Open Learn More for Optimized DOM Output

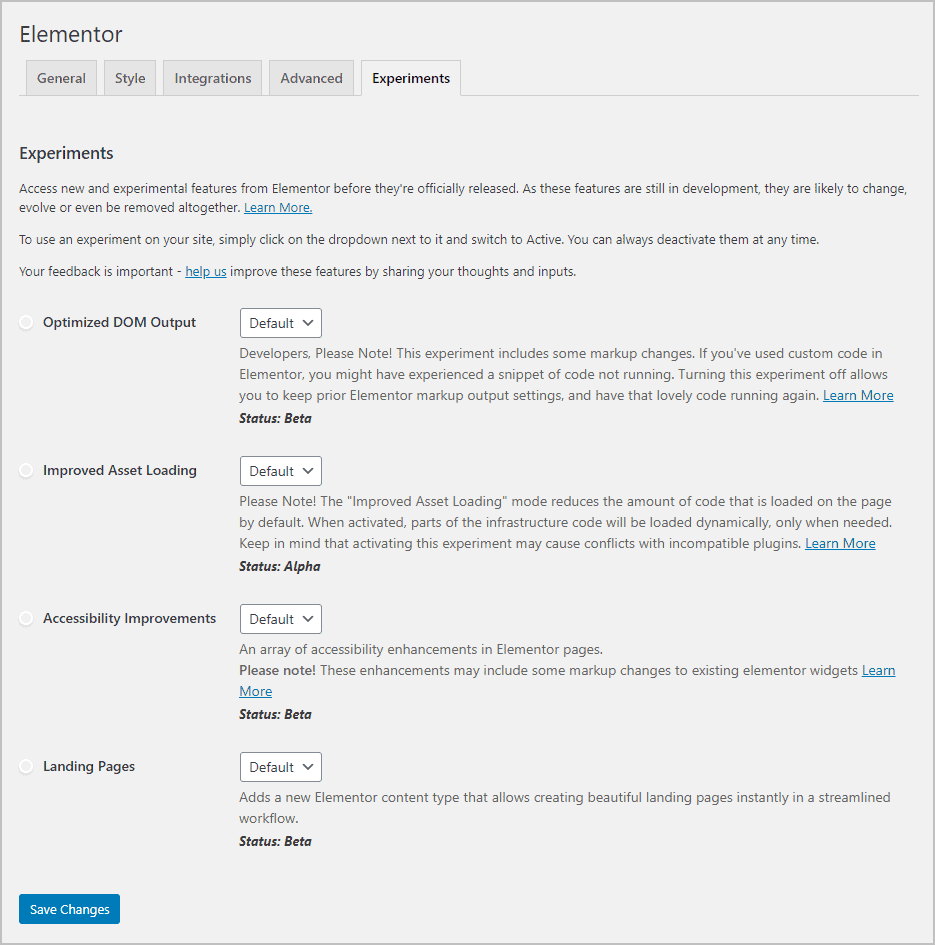858,395
